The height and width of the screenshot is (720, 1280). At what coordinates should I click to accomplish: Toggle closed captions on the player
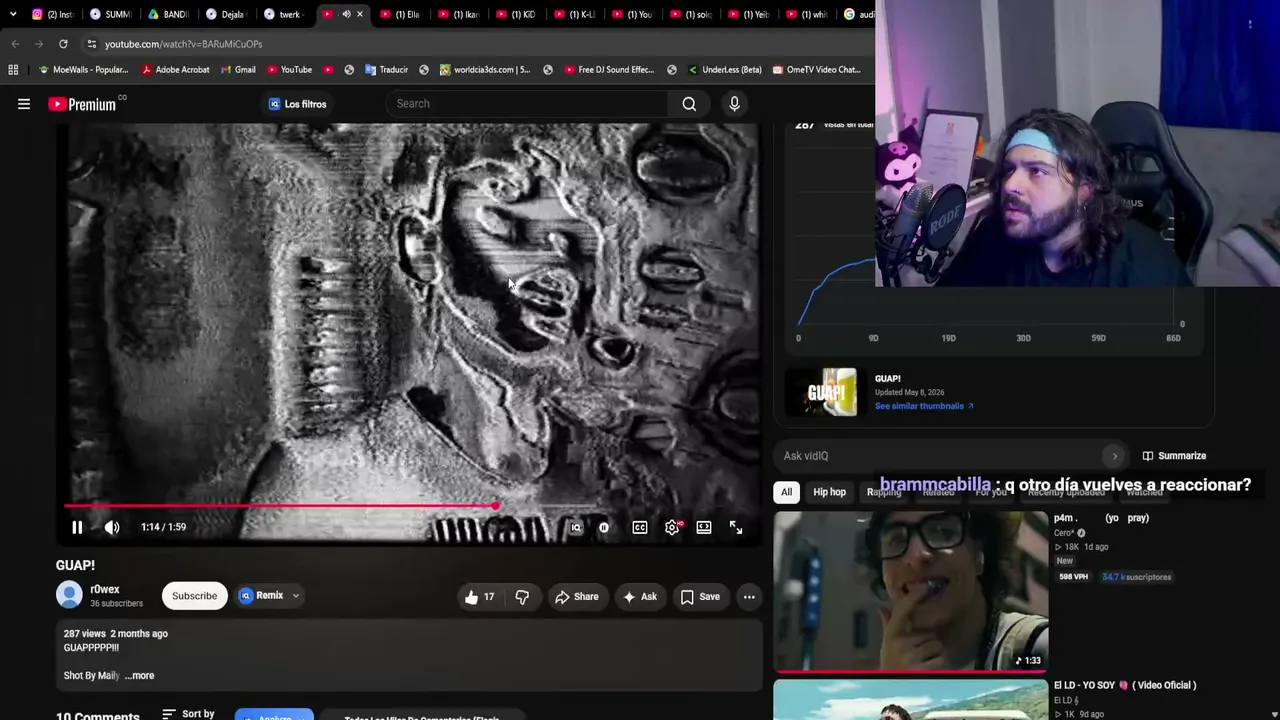click(x=640, y=527)
